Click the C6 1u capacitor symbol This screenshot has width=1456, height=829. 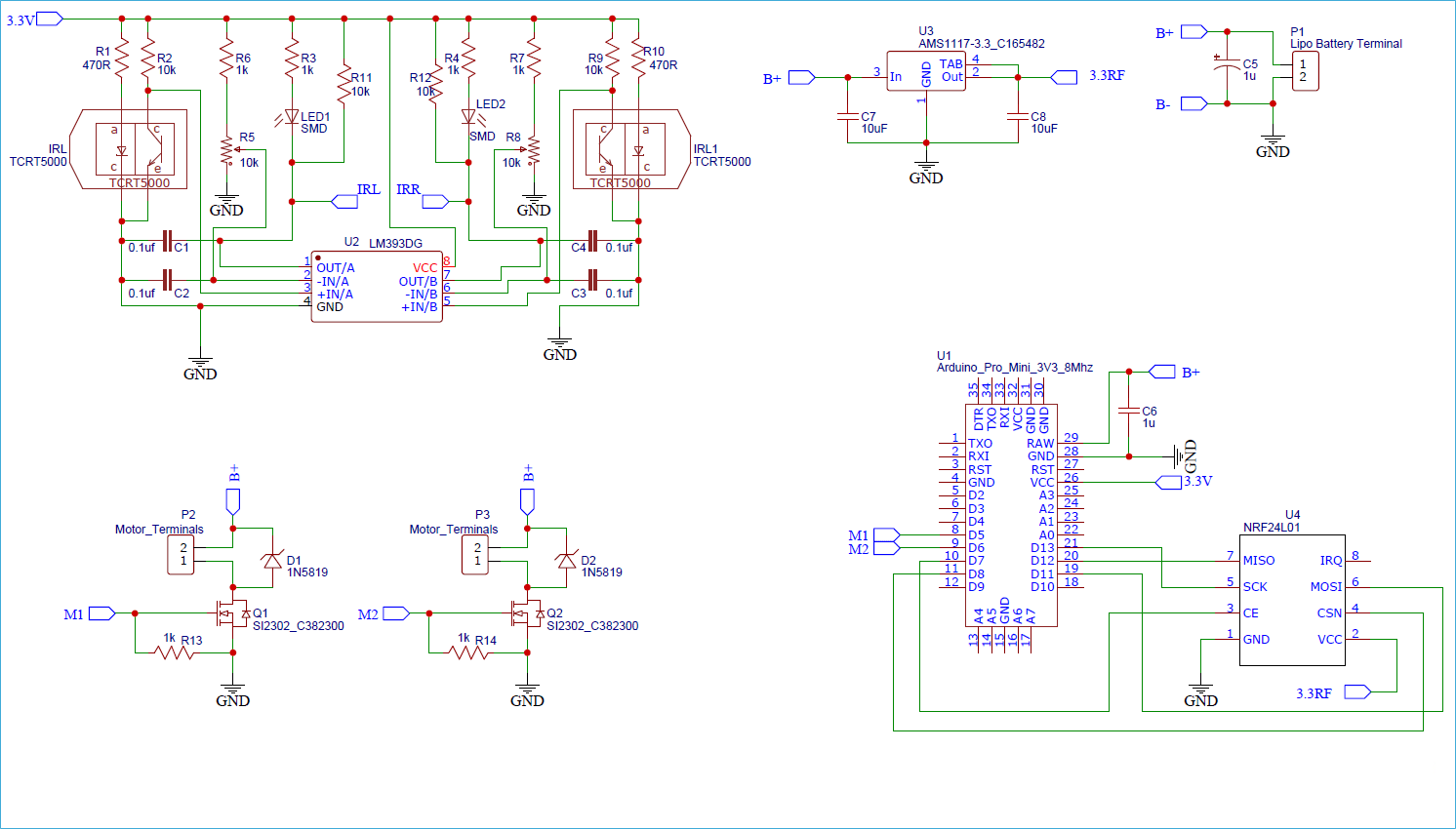point(1129,410)
